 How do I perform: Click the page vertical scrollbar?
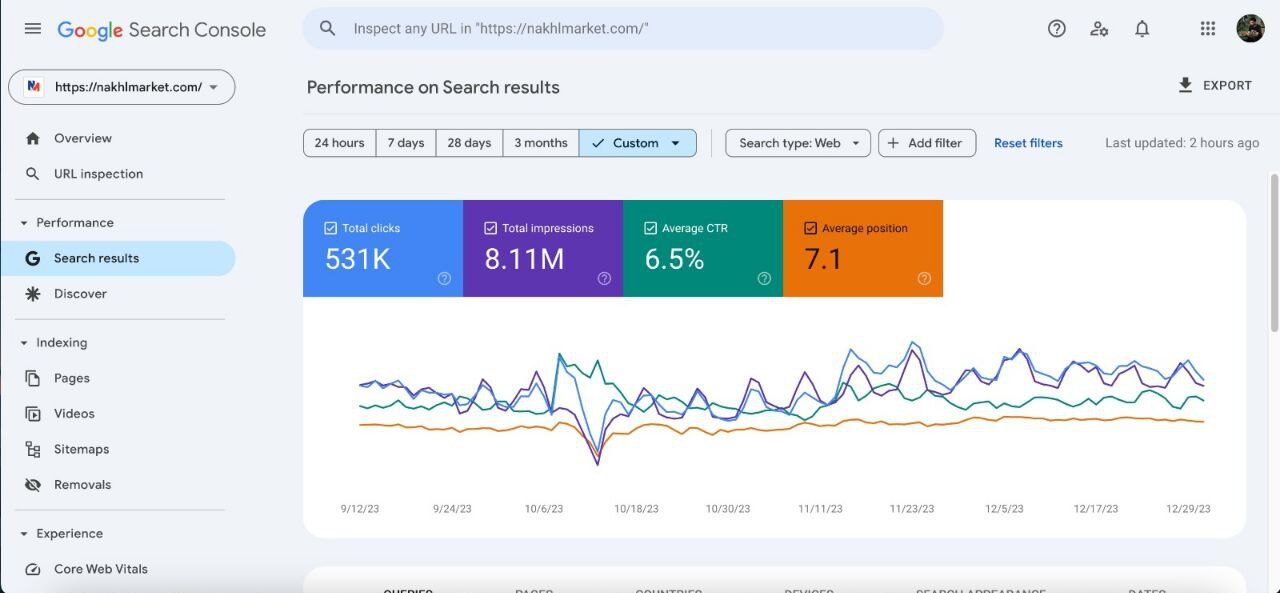click(x=1273, y=250)
